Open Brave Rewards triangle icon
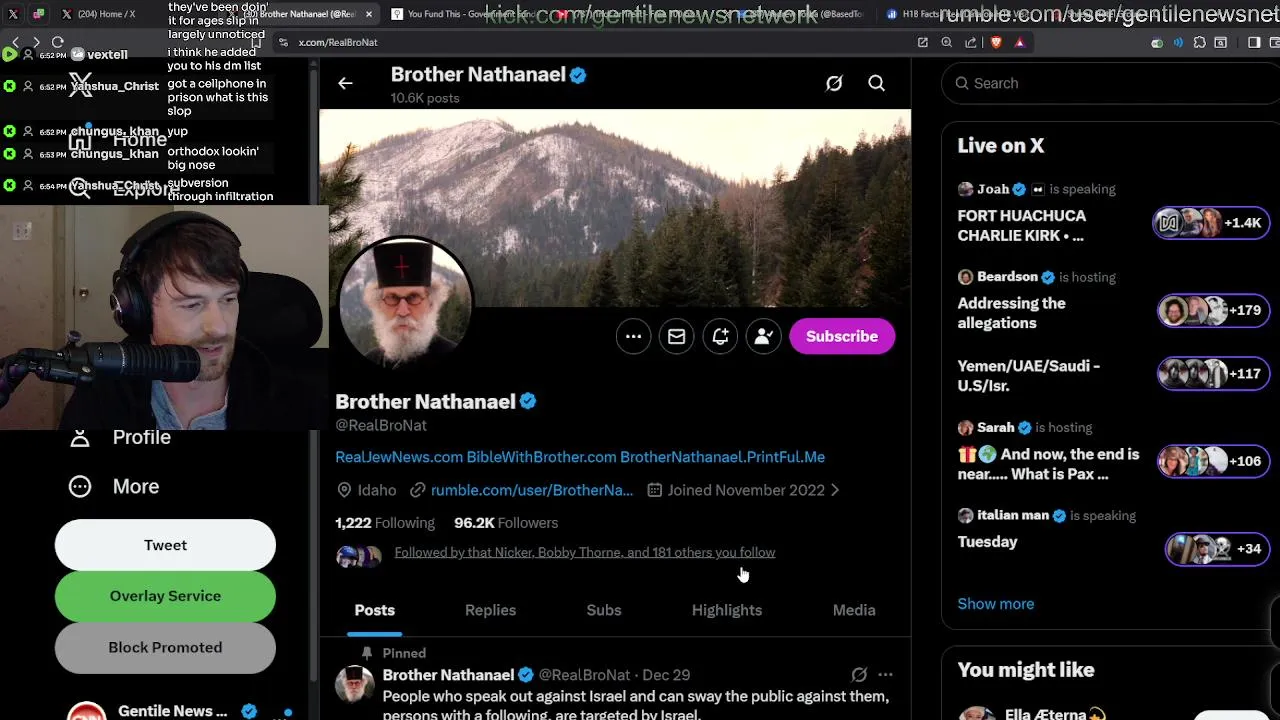Screen dimensions: 1280x720 coord(1020,43)
